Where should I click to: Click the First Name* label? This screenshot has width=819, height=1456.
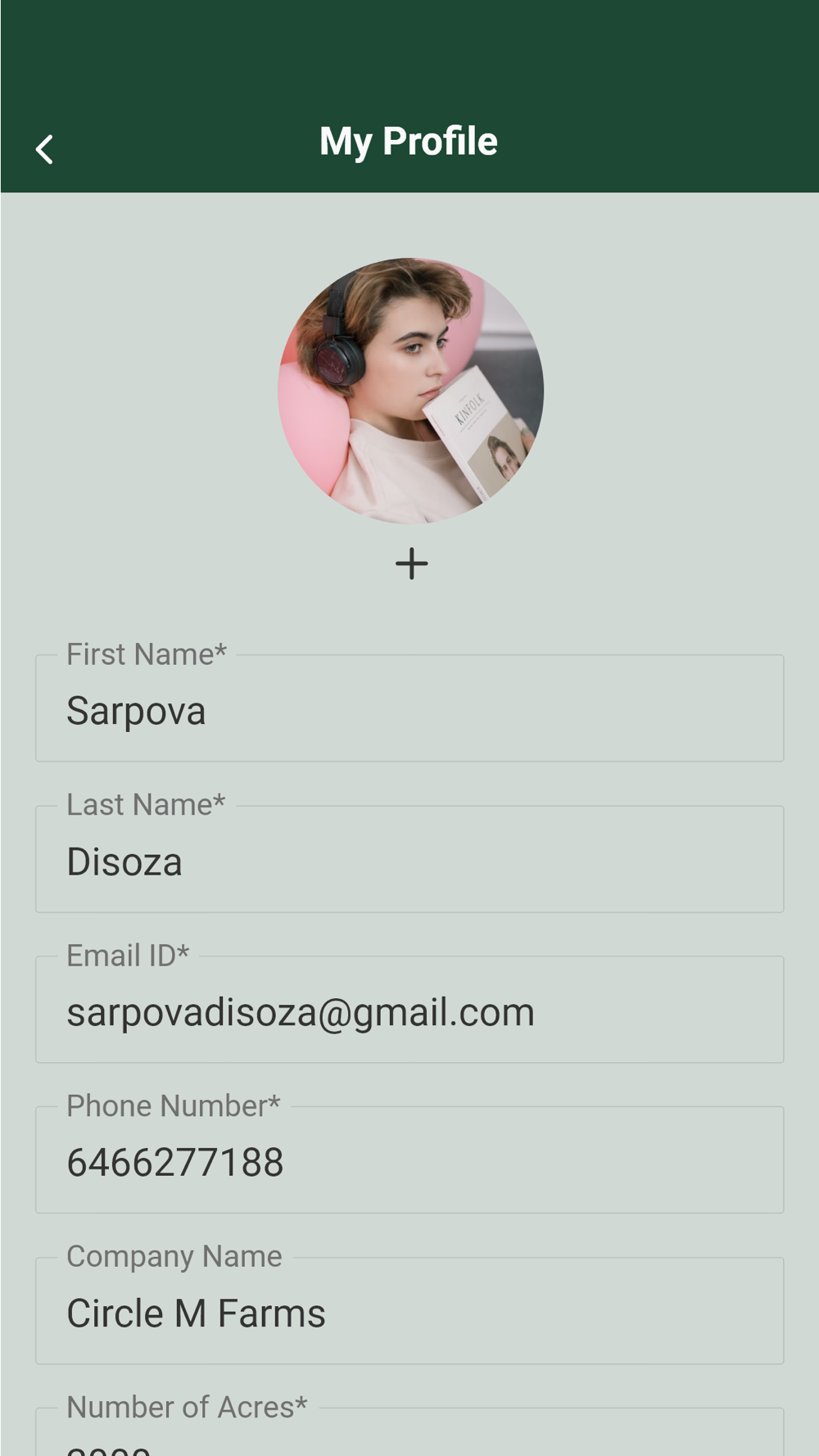(147, 654)
